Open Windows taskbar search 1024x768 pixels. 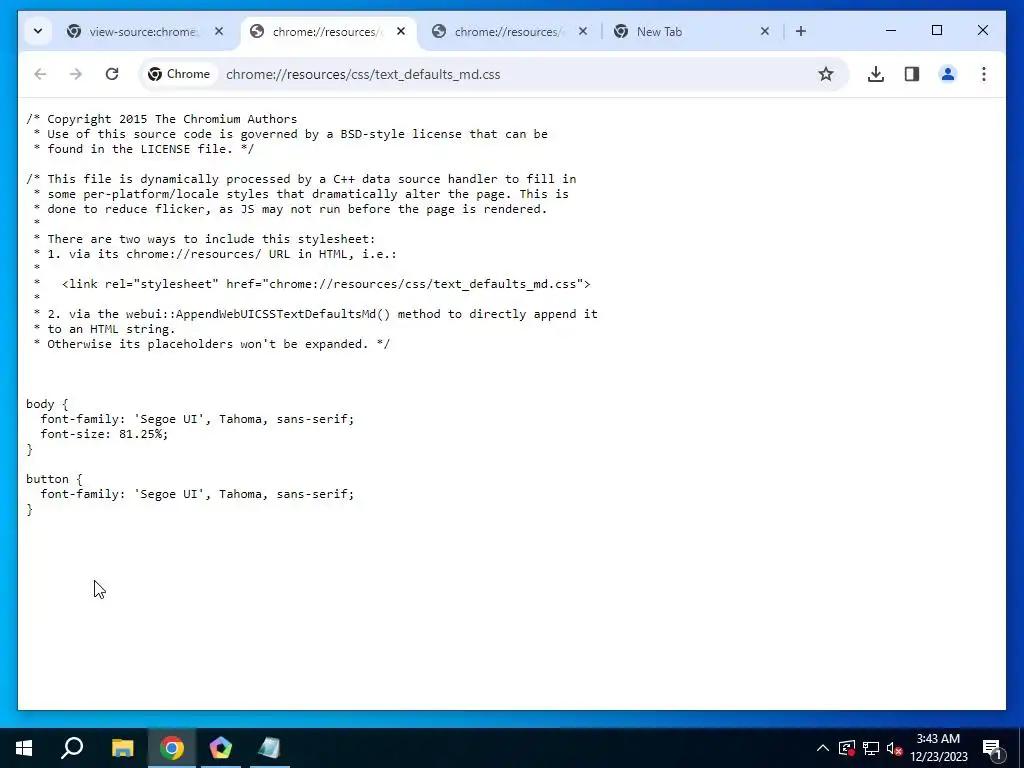tap(72, 748)
